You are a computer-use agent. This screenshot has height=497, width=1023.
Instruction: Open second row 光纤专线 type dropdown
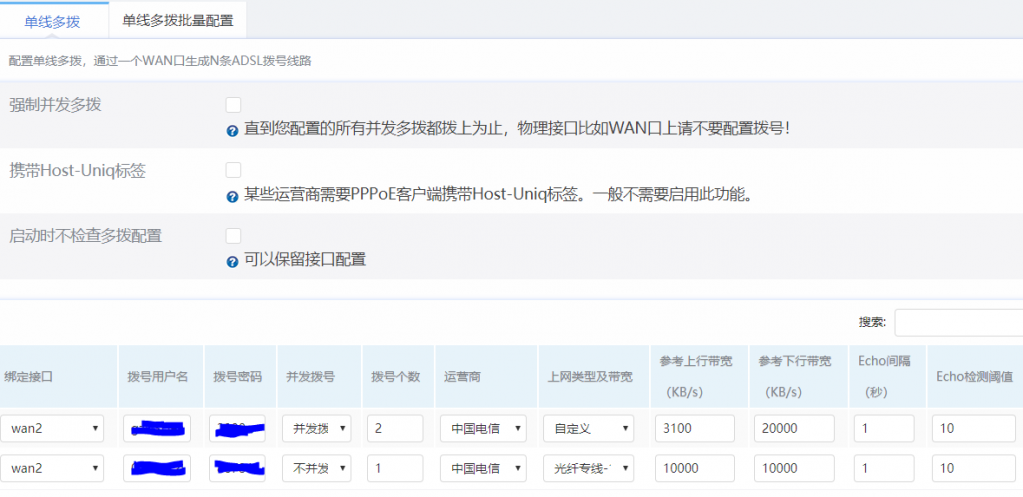point(588,468)
